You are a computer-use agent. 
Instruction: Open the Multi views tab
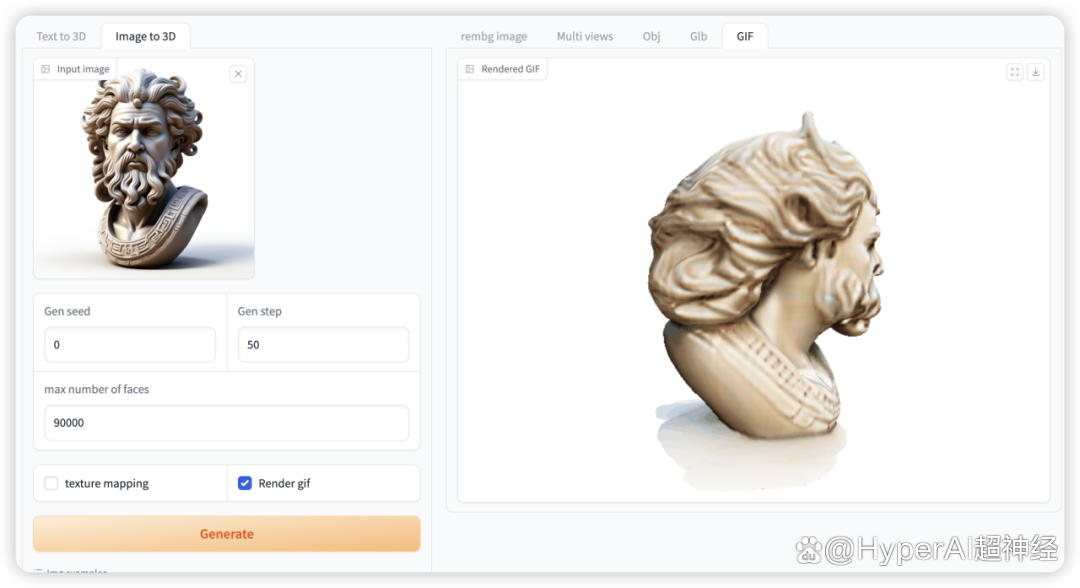pyautogui.click(x=585, y=36)
